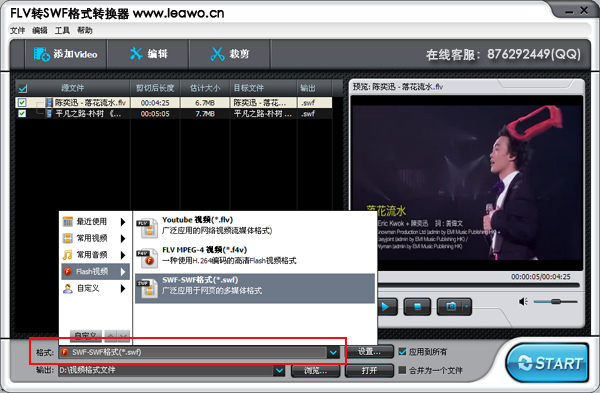The height and width of the screenshot is (393, 600).
Task: Click the preview seek progress bar
Action: [478, 285]
